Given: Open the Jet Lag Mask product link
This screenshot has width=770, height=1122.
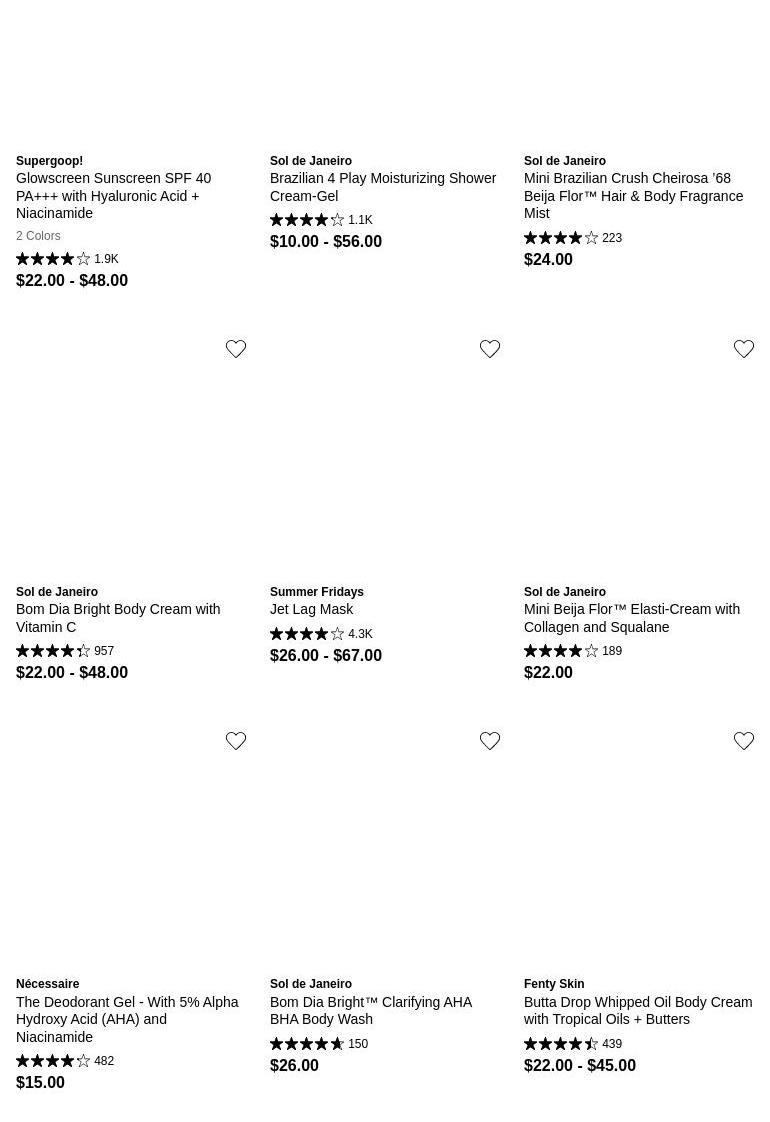Looking at the screenshot, I should coord(311,609).
